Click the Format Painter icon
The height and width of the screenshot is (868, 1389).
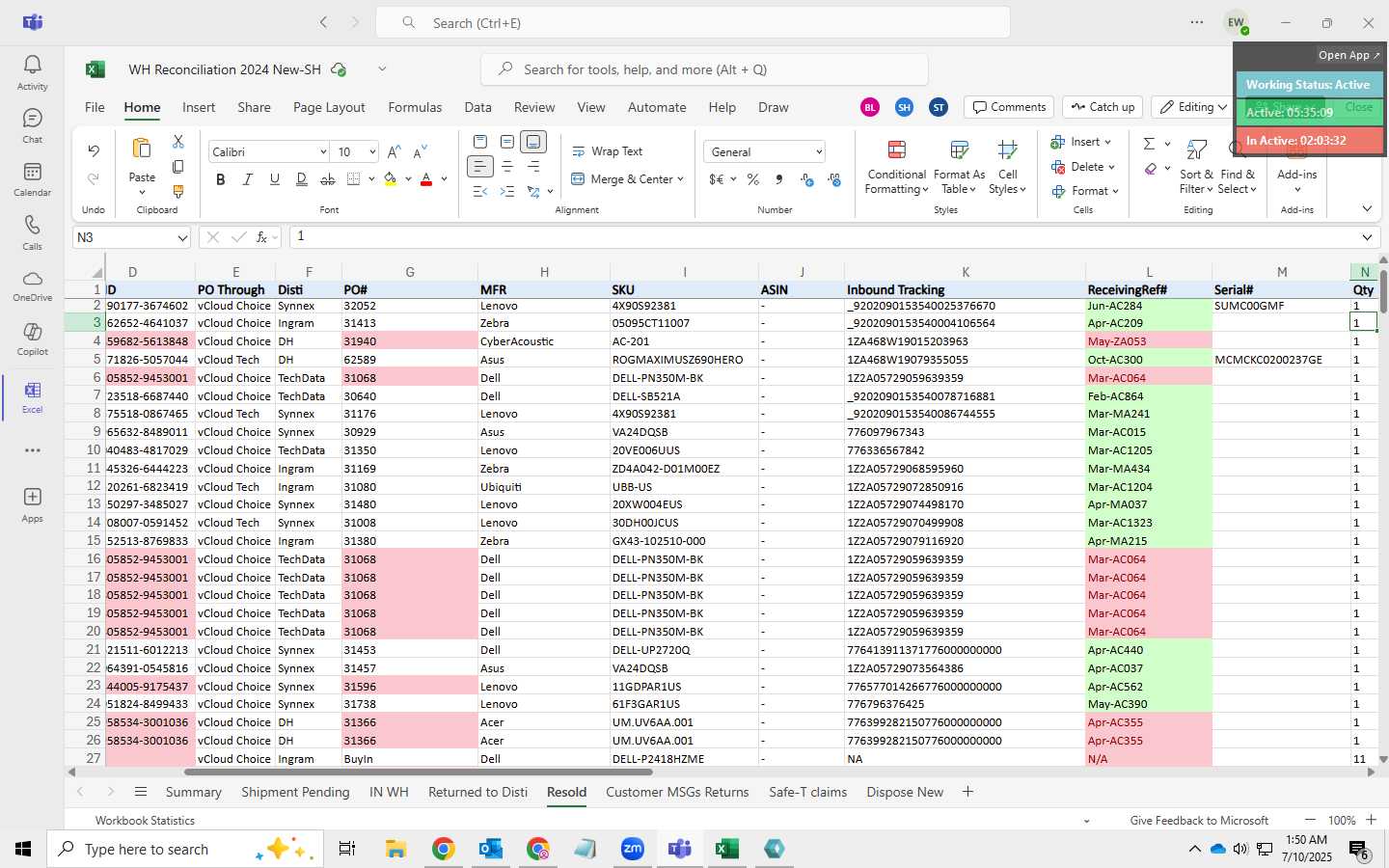pos(178,192)
